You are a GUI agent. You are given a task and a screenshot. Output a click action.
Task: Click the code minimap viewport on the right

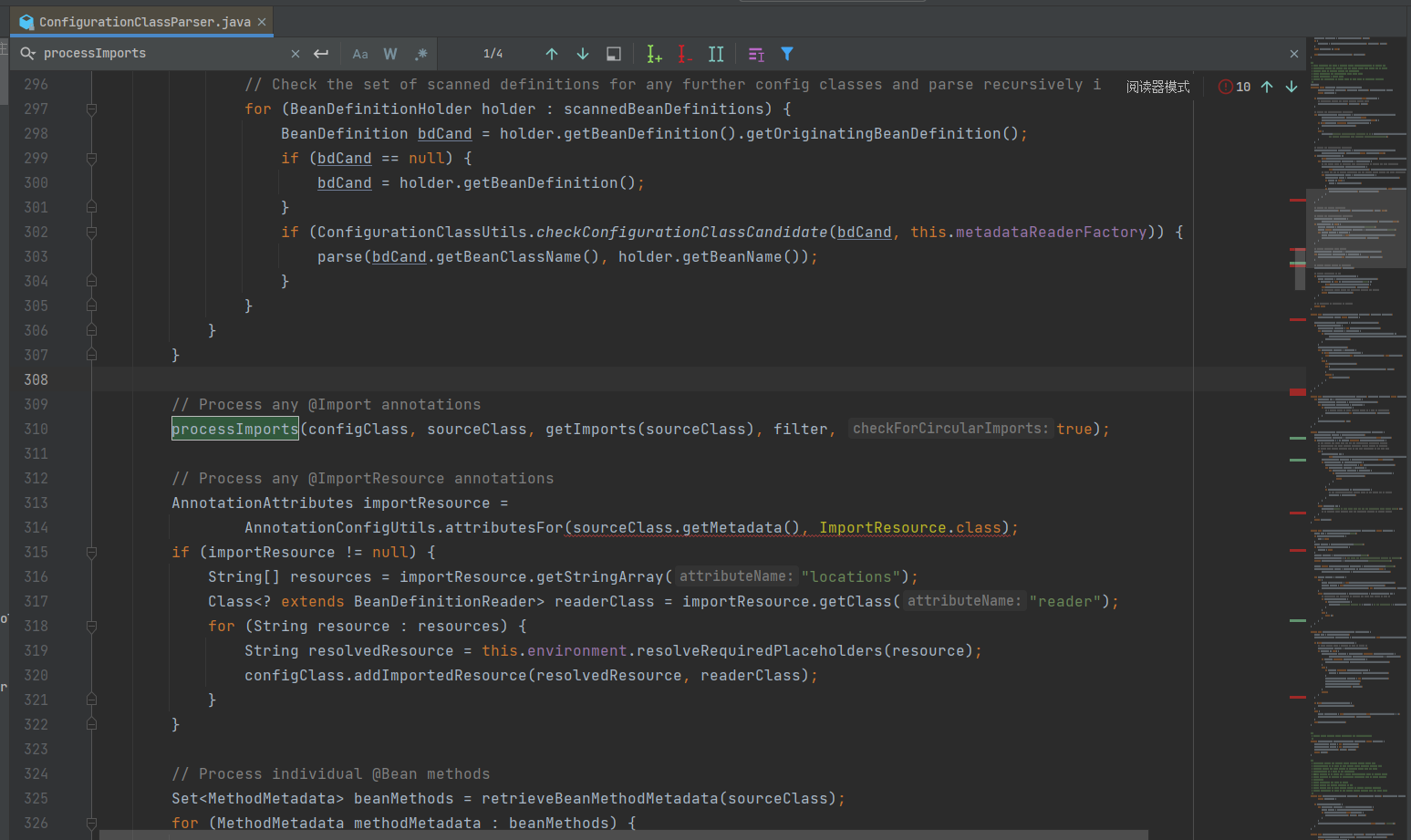click(1355, 228)
